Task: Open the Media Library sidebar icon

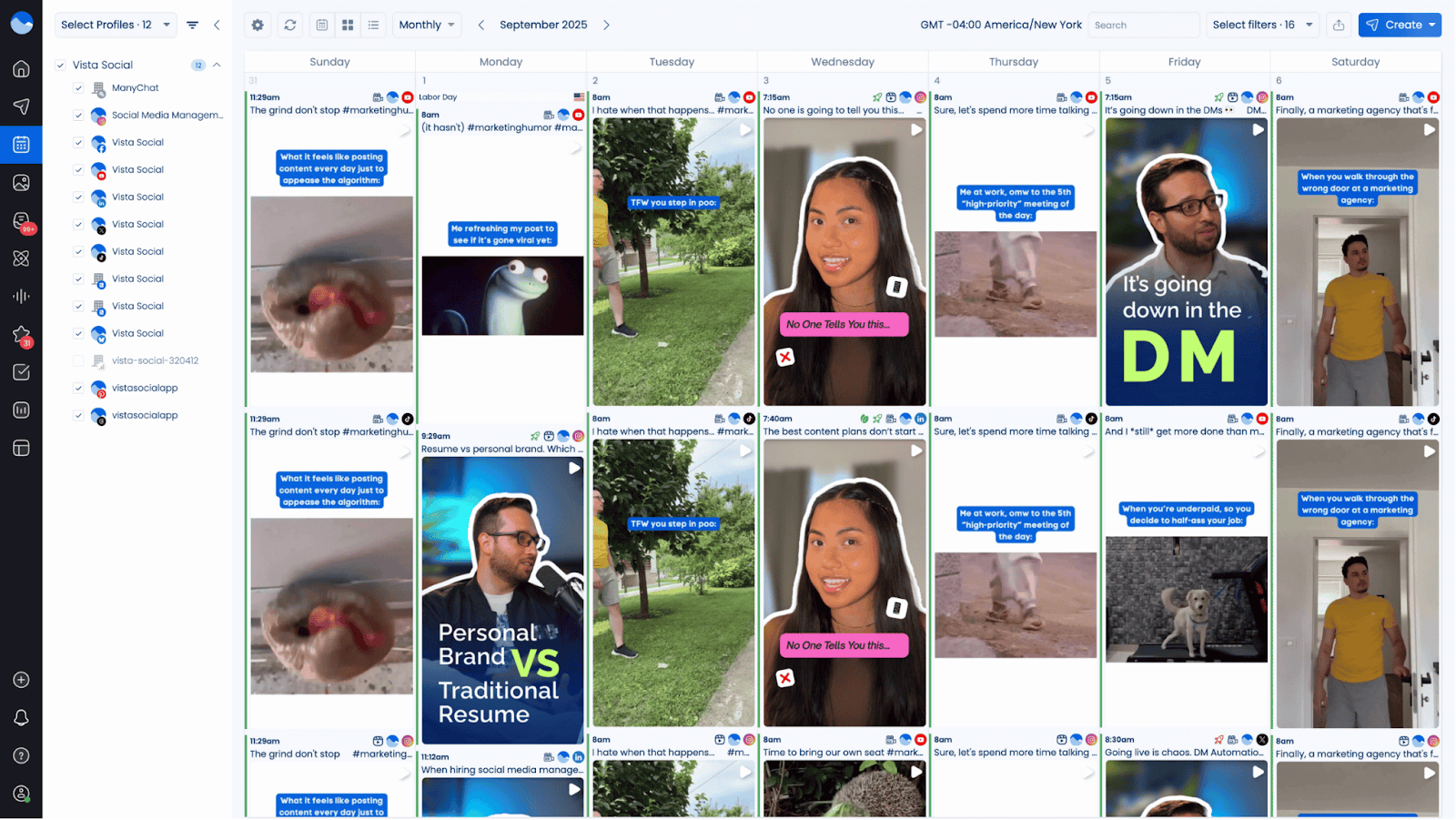Action: 21,183
